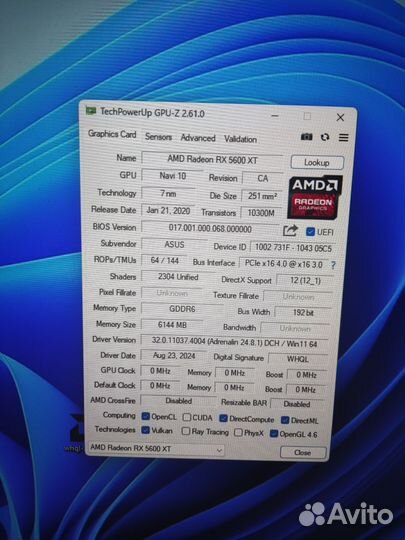Click the GPU-Z title bar app icon
405x540 pixels.
[91, 111]
